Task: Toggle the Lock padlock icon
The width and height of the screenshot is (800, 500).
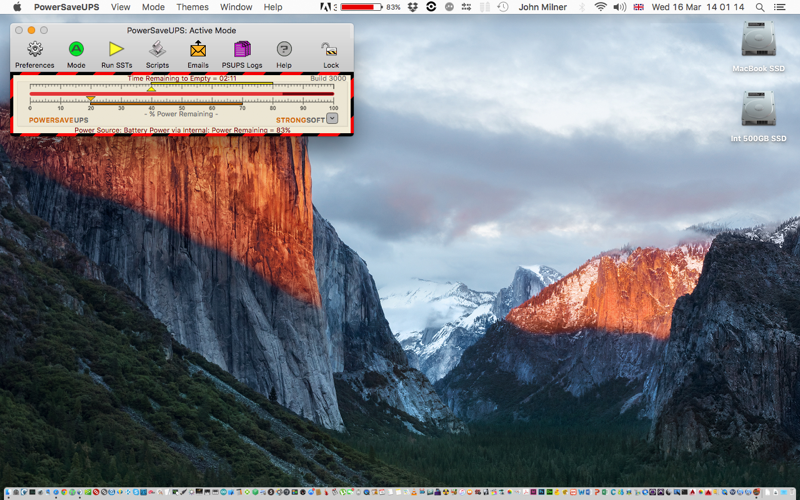Action: point(331,49)
